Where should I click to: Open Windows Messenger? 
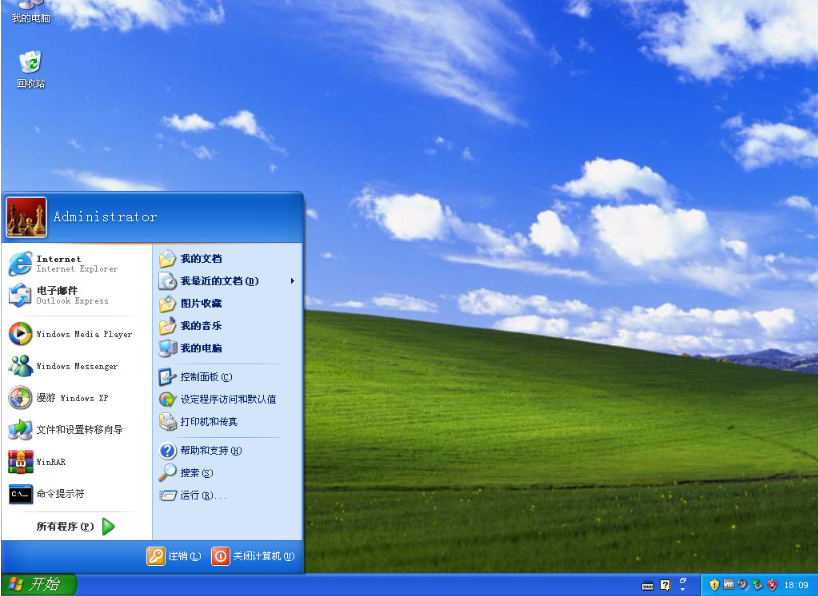click(75, 365)
